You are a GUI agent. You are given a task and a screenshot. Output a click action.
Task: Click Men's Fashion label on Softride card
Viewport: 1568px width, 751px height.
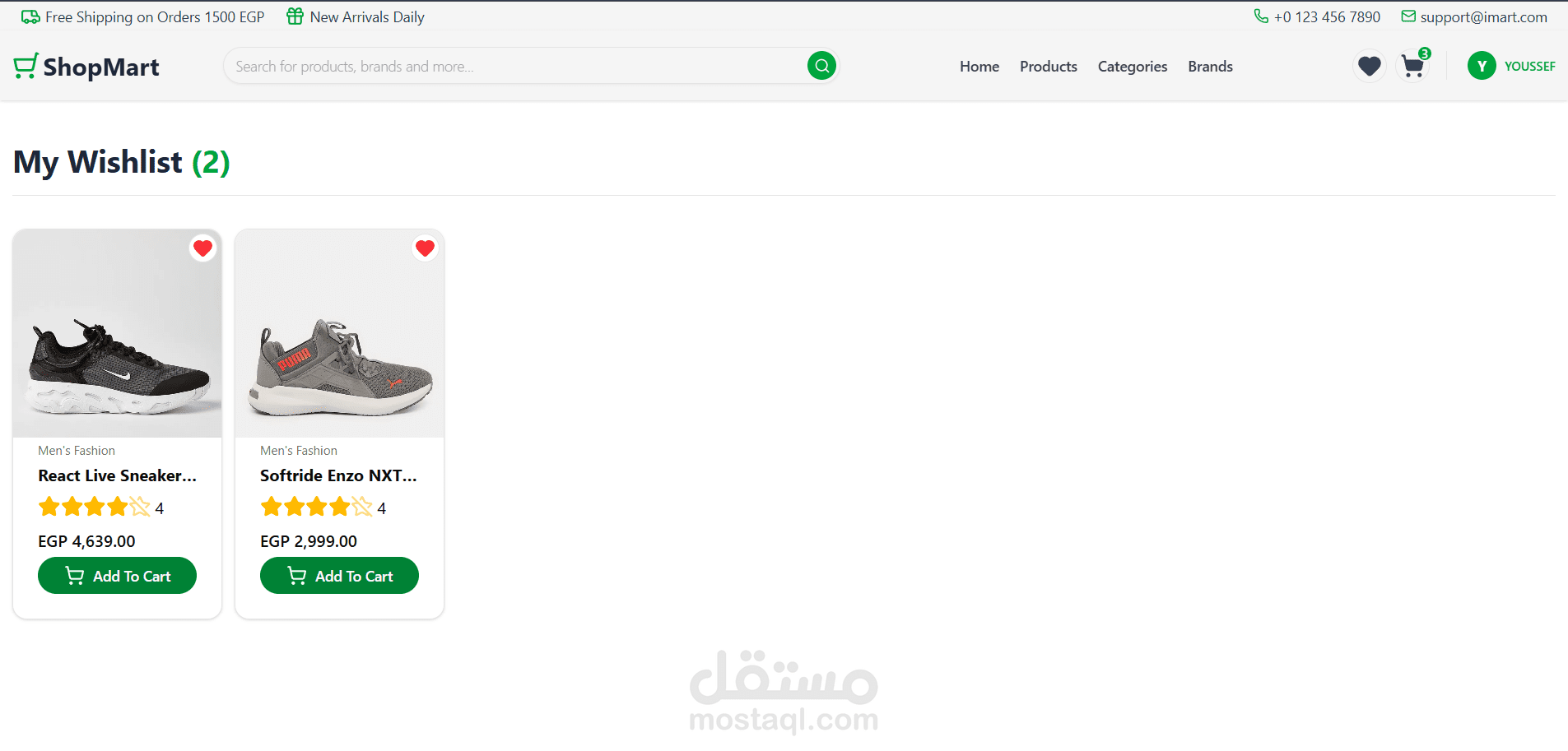pyautogui.click(x=299, y=451)
